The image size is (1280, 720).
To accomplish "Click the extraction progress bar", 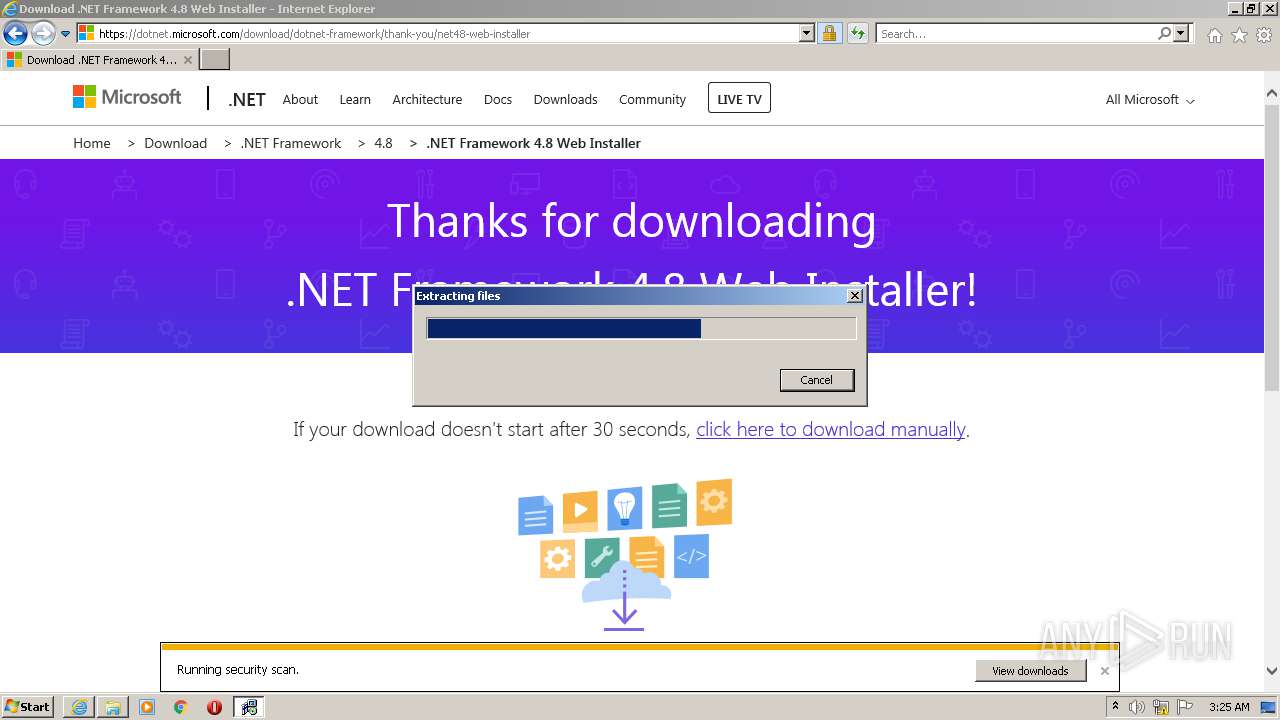I will point(641,328).
